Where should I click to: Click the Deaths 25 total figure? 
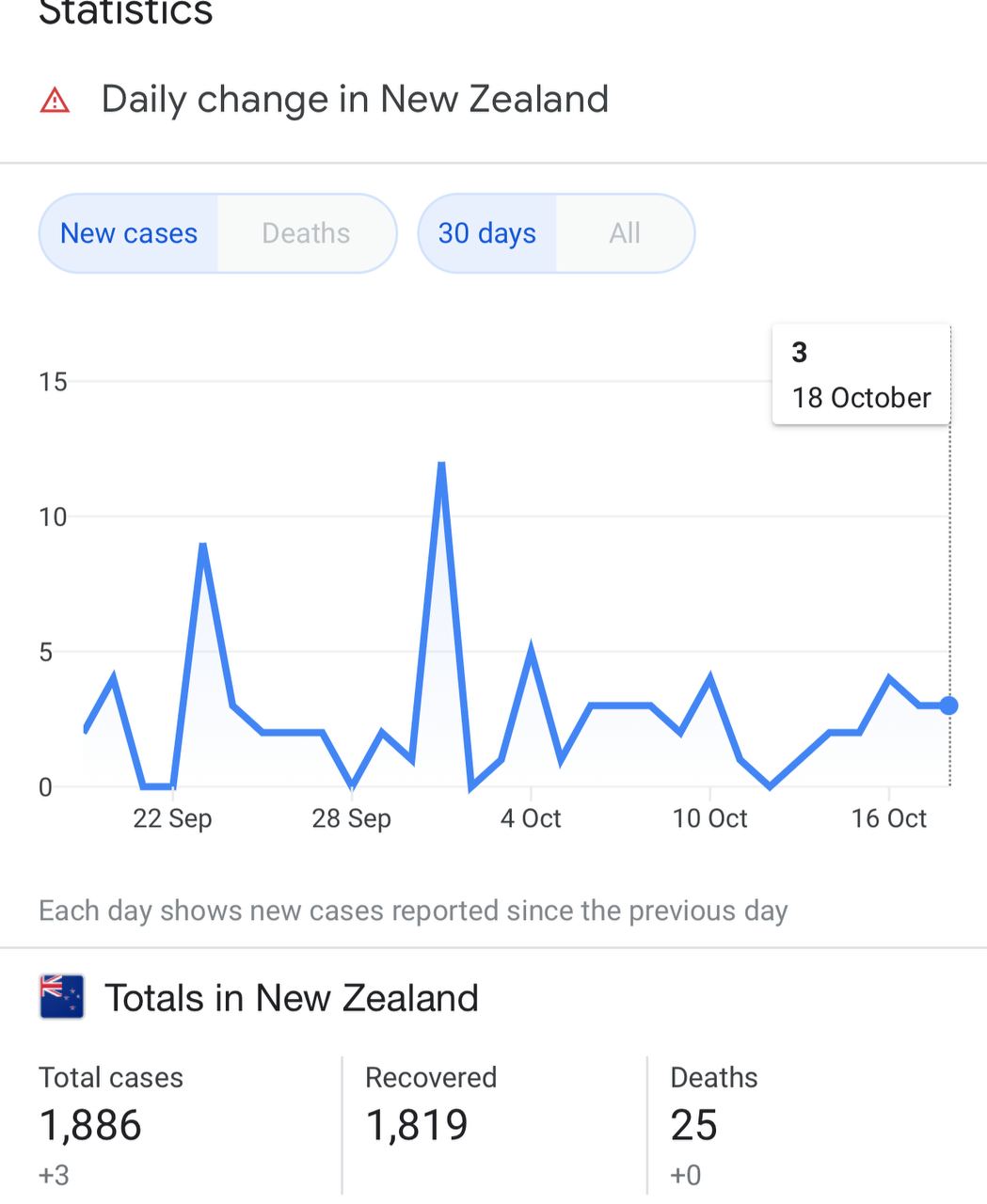[x=694, y=1125]
